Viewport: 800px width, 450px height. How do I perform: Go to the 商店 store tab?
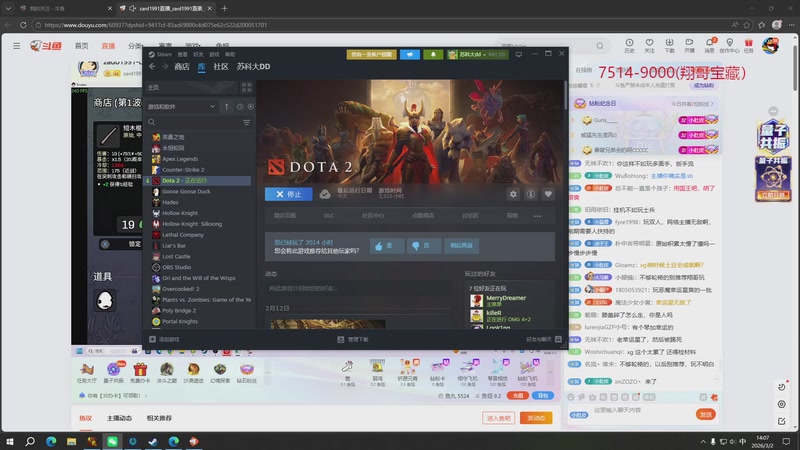coord(182,67)
